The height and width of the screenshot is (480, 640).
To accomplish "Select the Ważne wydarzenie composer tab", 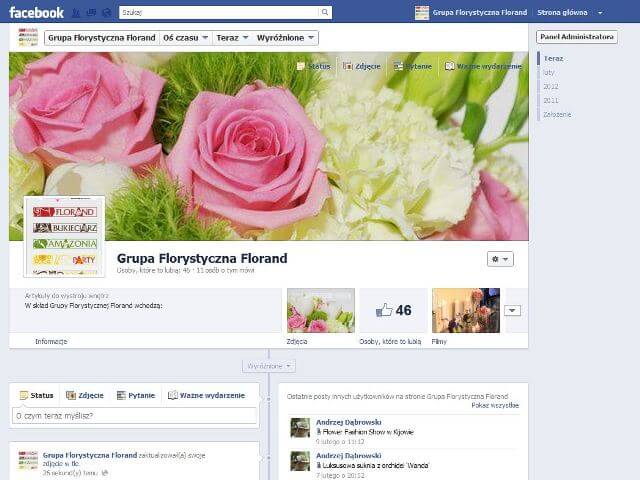I will coord(206,395).
